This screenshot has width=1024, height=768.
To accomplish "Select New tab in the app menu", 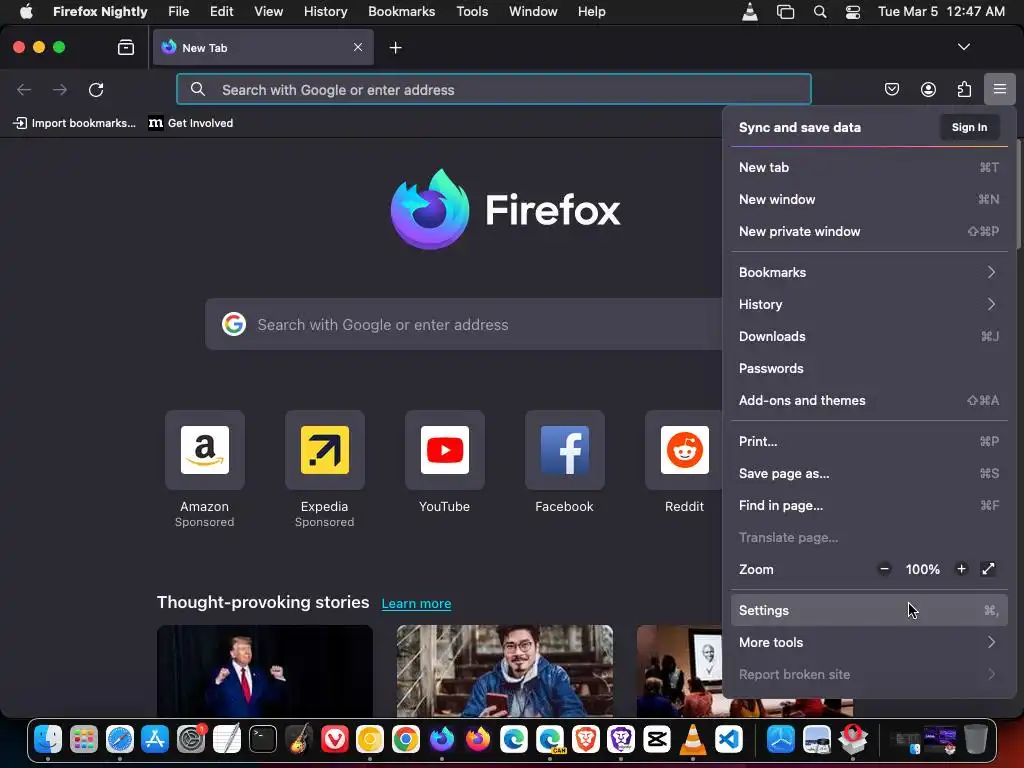I will pos(869,167).
